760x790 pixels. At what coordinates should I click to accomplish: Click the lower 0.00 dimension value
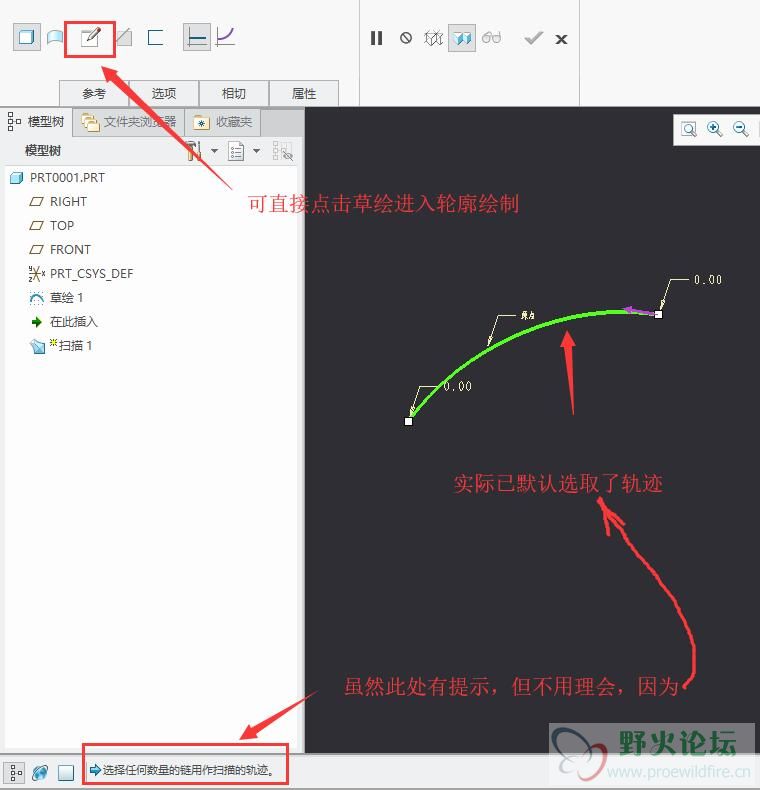(458, 386)
